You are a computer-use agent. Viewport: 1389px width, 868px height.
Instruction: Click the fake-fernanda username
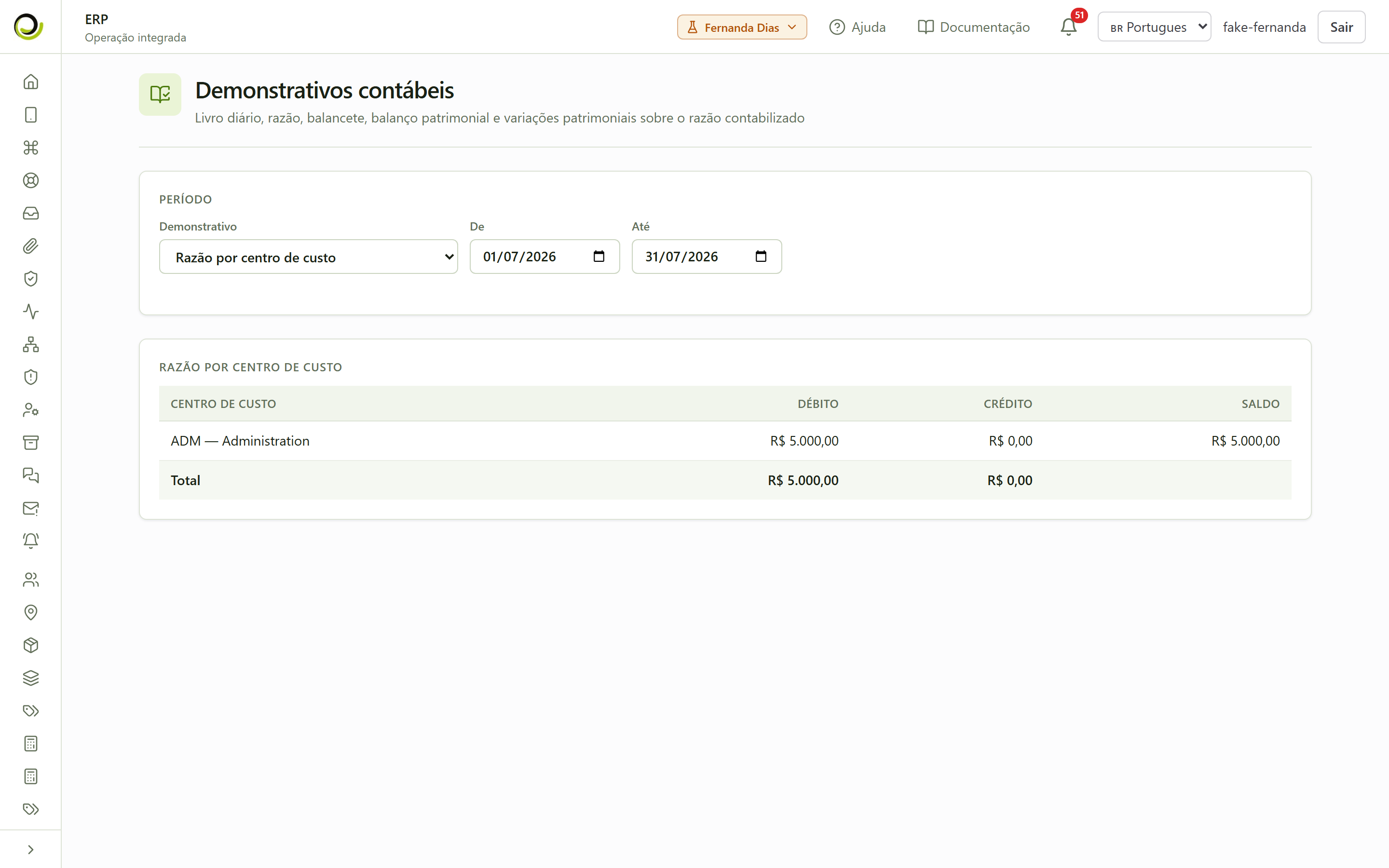click(x=1264, y=27)
